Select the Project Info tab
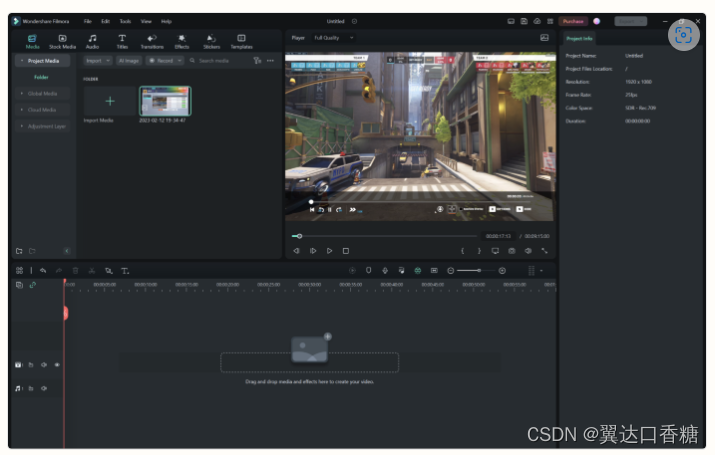 tap(579, 38)
